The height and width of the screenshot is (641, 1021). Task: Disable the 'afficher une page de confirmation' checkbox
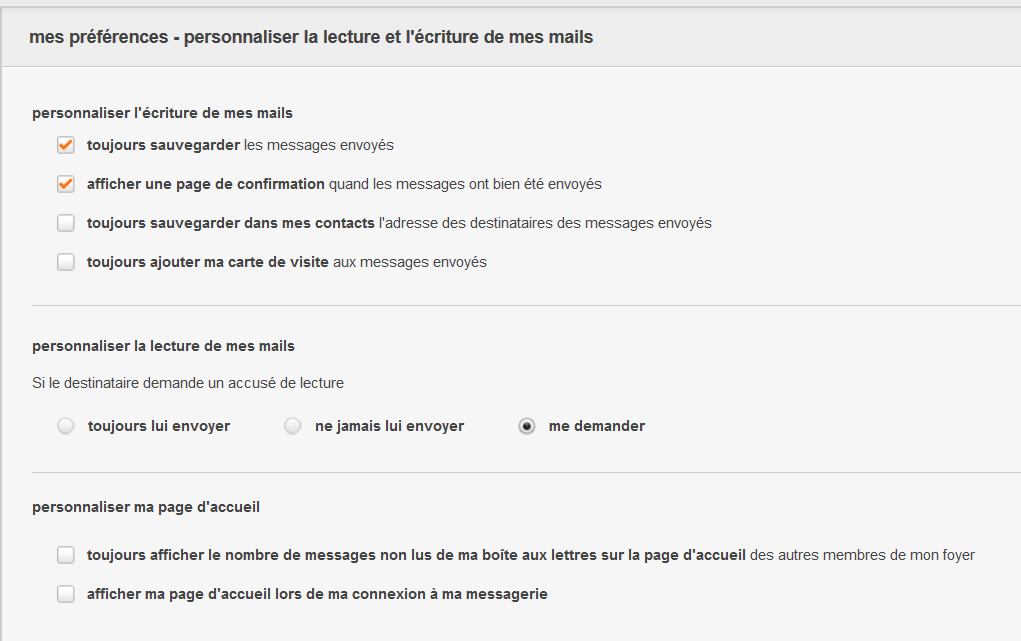pos(66,184)
